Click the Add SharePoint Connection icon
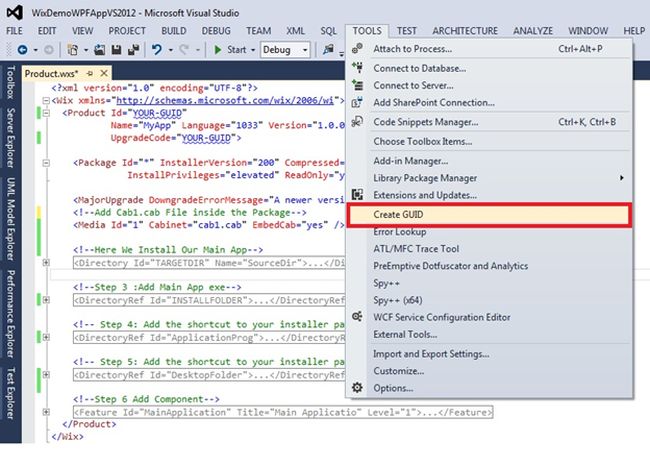Image resolution: width=650 pixels, height=466 pixels. point(357,102)
